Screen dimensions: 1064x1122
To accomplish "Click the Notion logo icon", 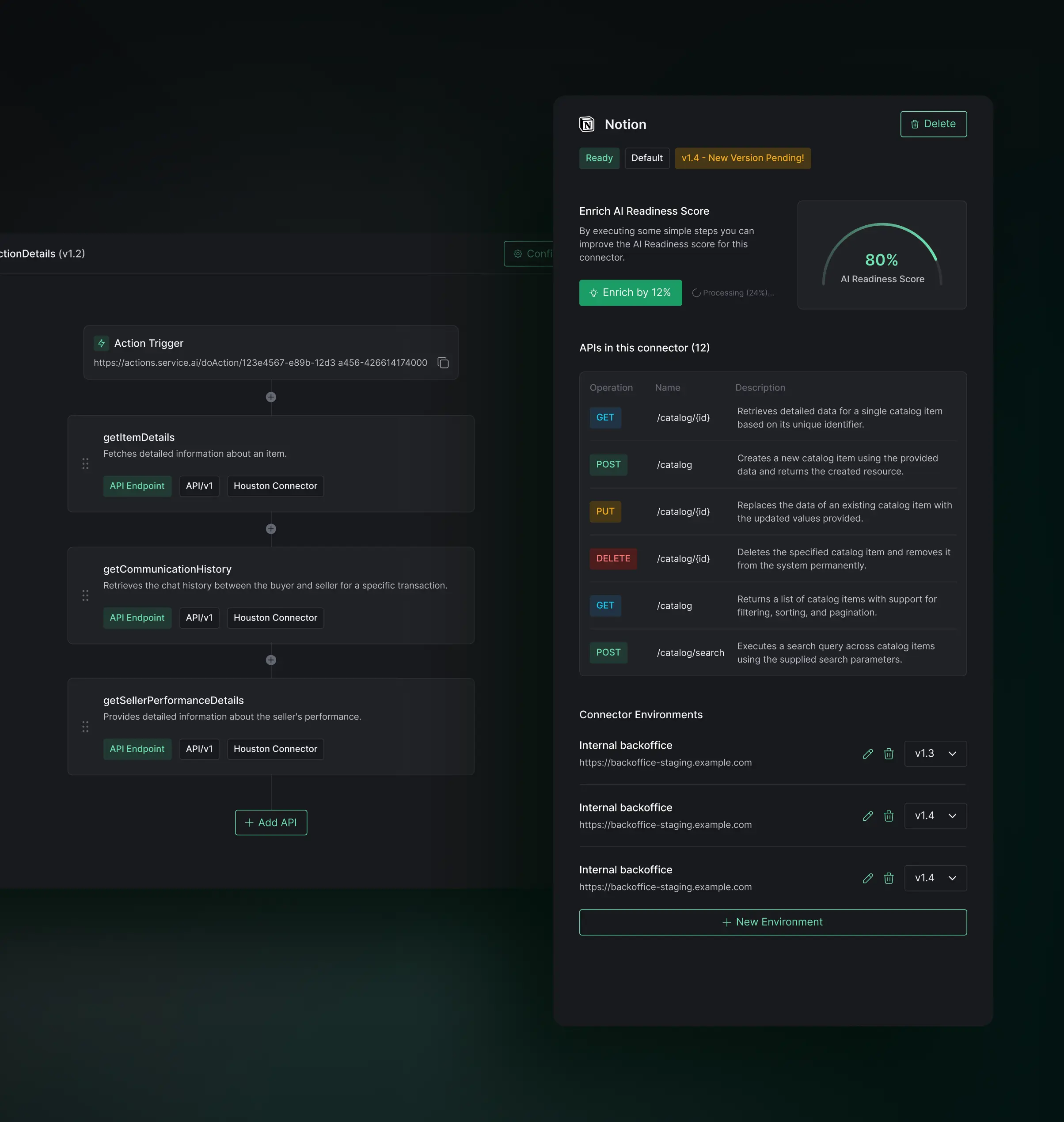I will coord(587,124).
